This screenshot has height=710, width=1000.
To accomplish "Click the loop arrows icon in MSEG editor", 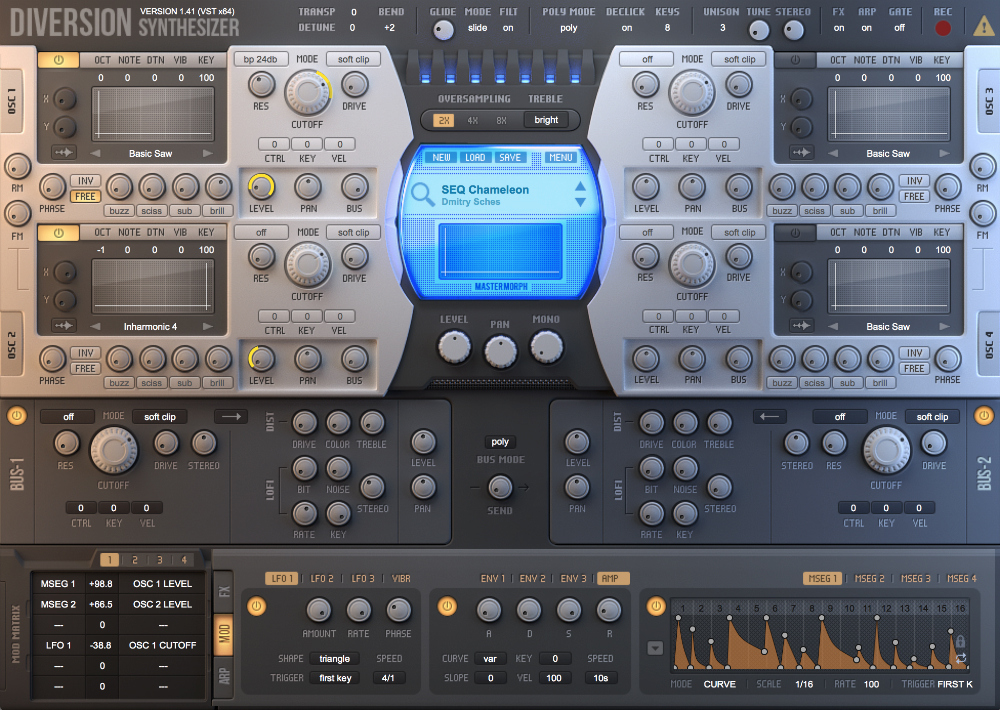I will (960, 657).
